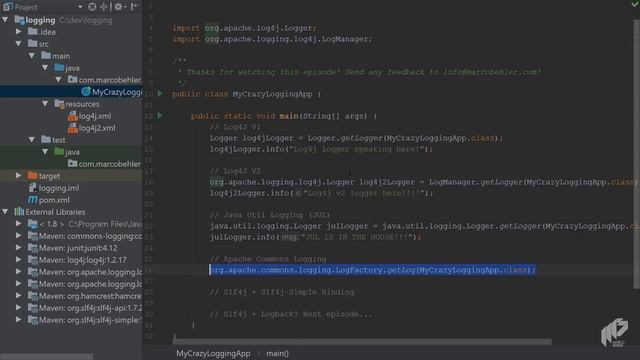Click MyCrazyLoggingApp breadcrumb at bottom
This screenshot has height=360, width=640.
tap(213, 353)
